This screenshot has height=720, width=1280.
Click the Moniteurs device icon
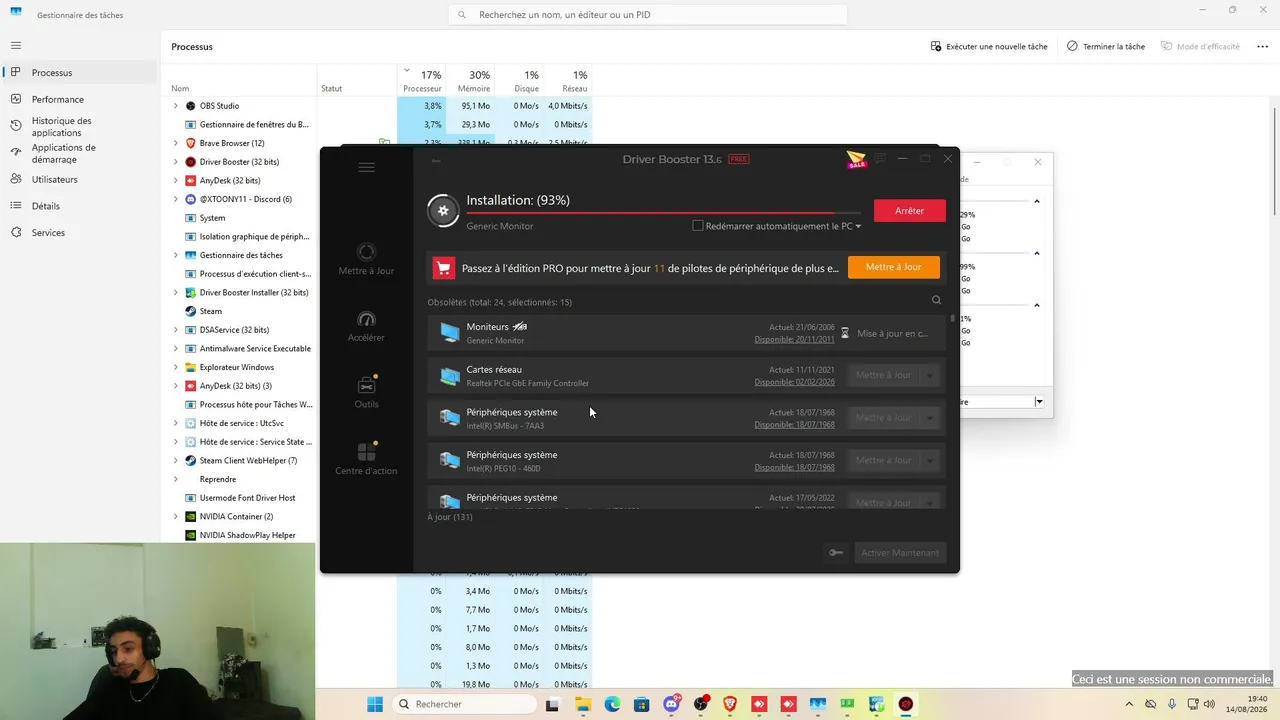pos(450,333)
